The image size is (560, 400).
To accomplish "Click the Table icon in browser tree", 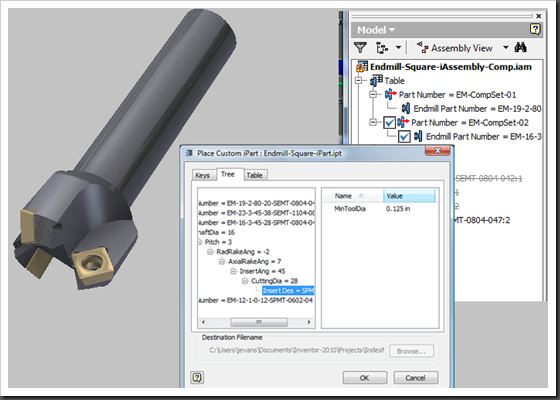I will click(376, 80).
